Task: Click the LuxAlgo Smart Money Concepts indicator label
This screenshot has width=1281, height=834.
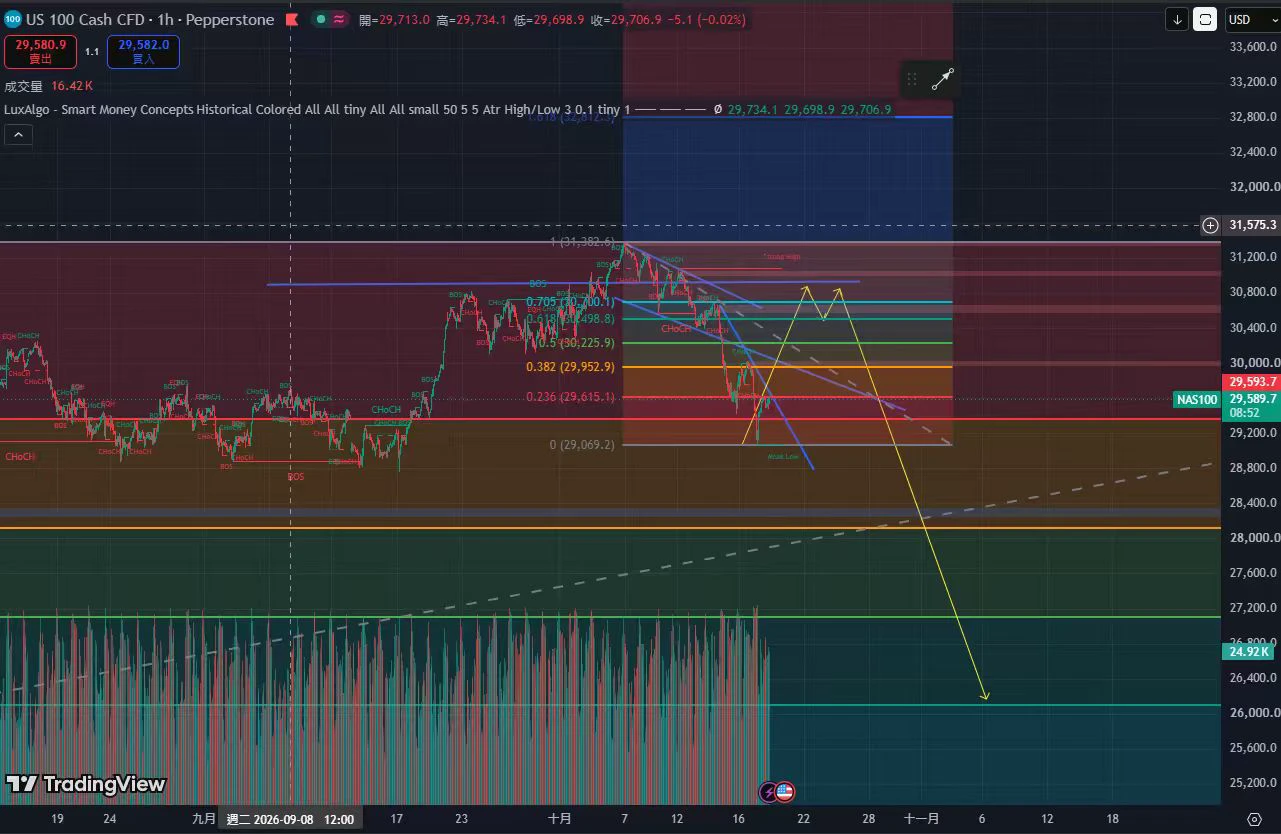Action: [x=318, y=109]
